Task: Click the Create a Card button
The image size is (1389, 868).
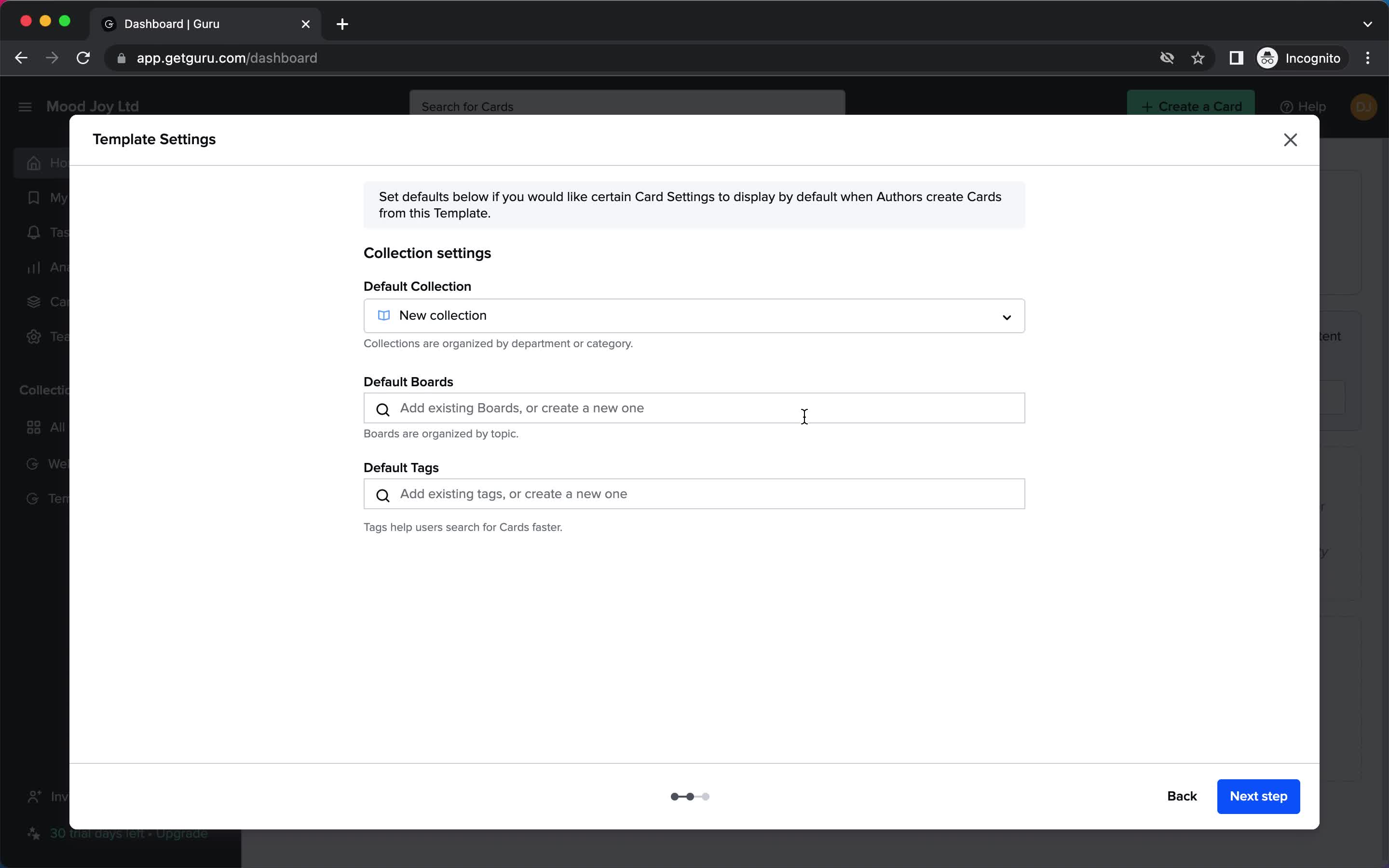Action: click(x=1190, y=106)
